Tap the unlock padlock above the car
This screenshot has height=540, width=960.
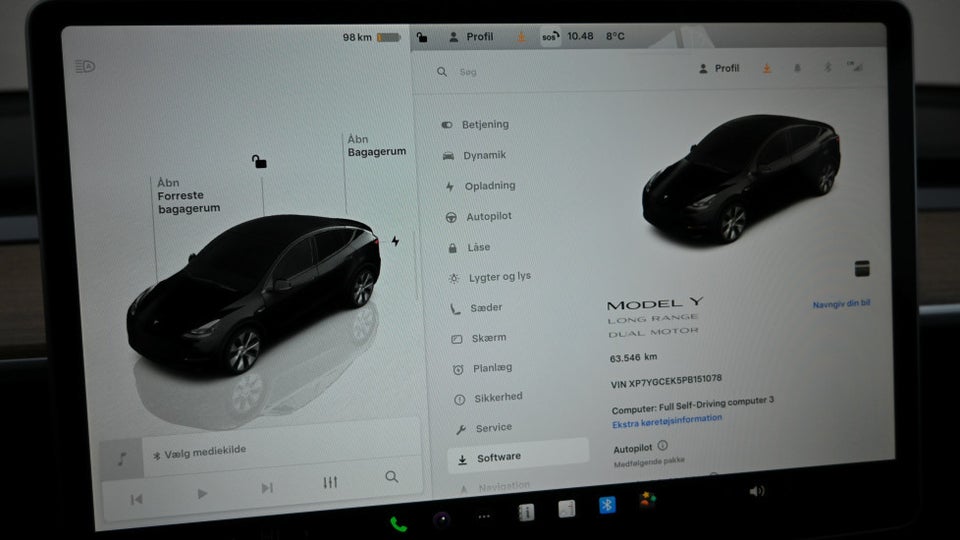[259, 162]
